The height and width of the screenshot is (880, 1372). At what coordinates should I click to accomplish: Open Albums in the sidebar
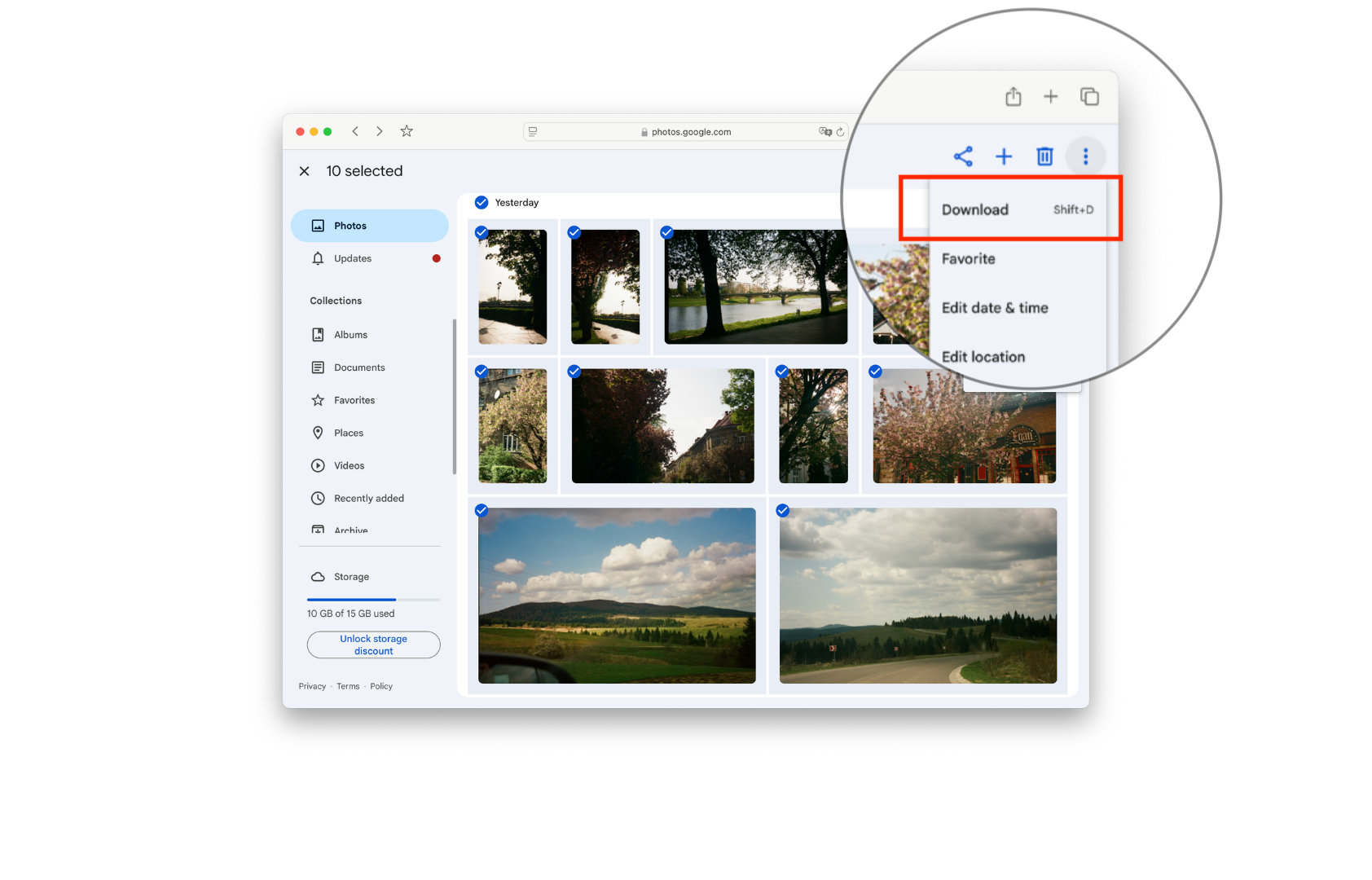coord(350,335)
